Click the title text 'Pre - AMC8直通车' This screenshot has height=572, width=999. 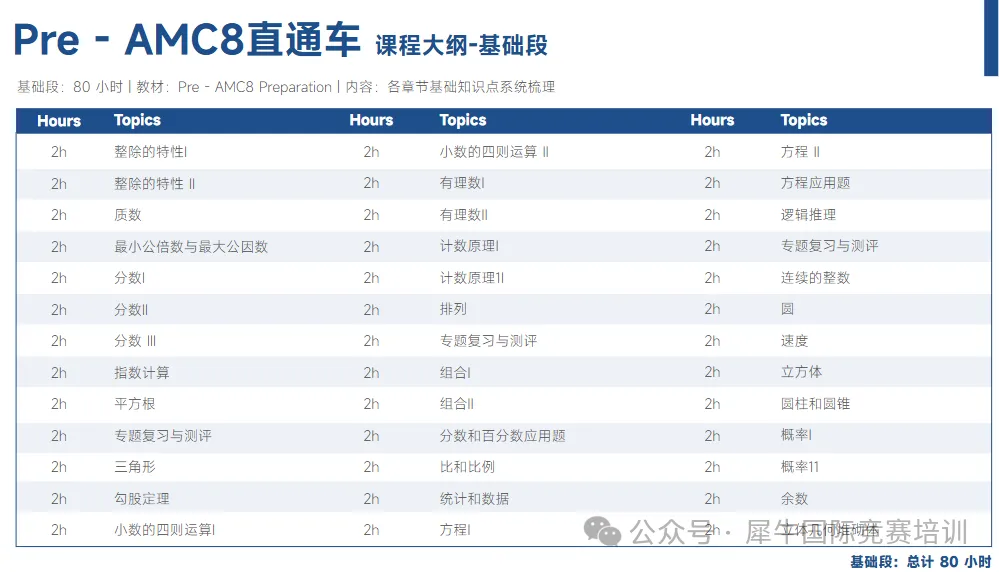[187, 39]
